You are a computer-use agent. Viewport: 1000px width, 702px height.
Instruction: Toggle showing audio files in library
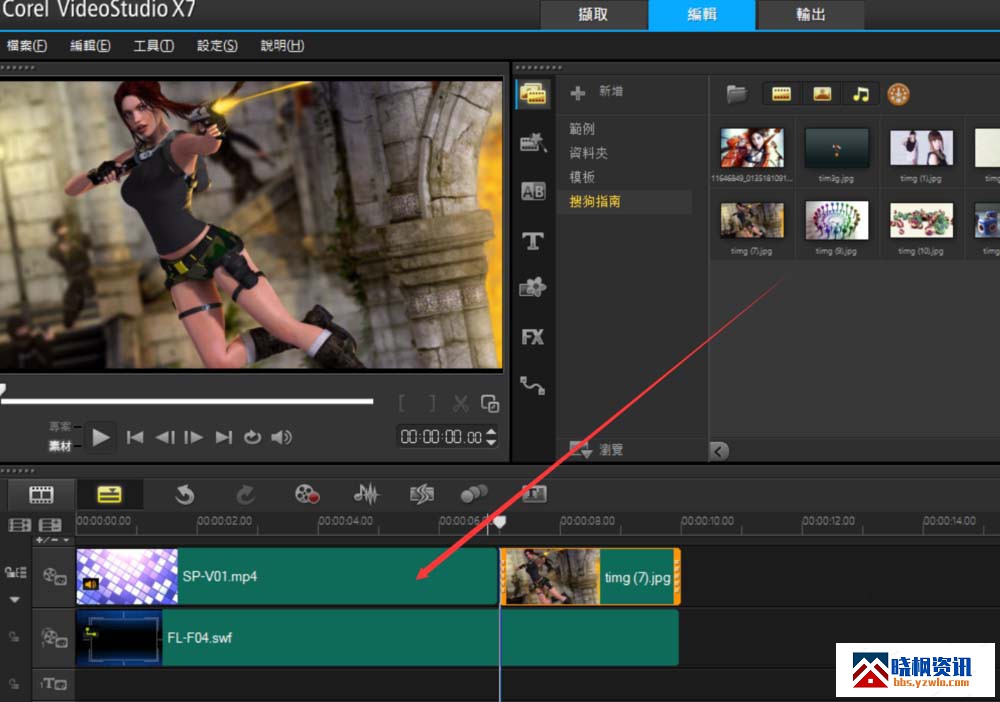tap(861, 94)
